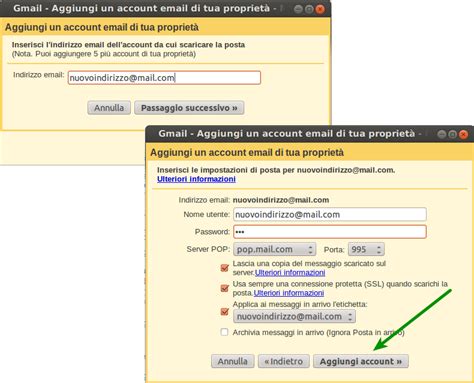Click the « Indietro button
The width and height of the screenshot is (474, 383).
284,361
